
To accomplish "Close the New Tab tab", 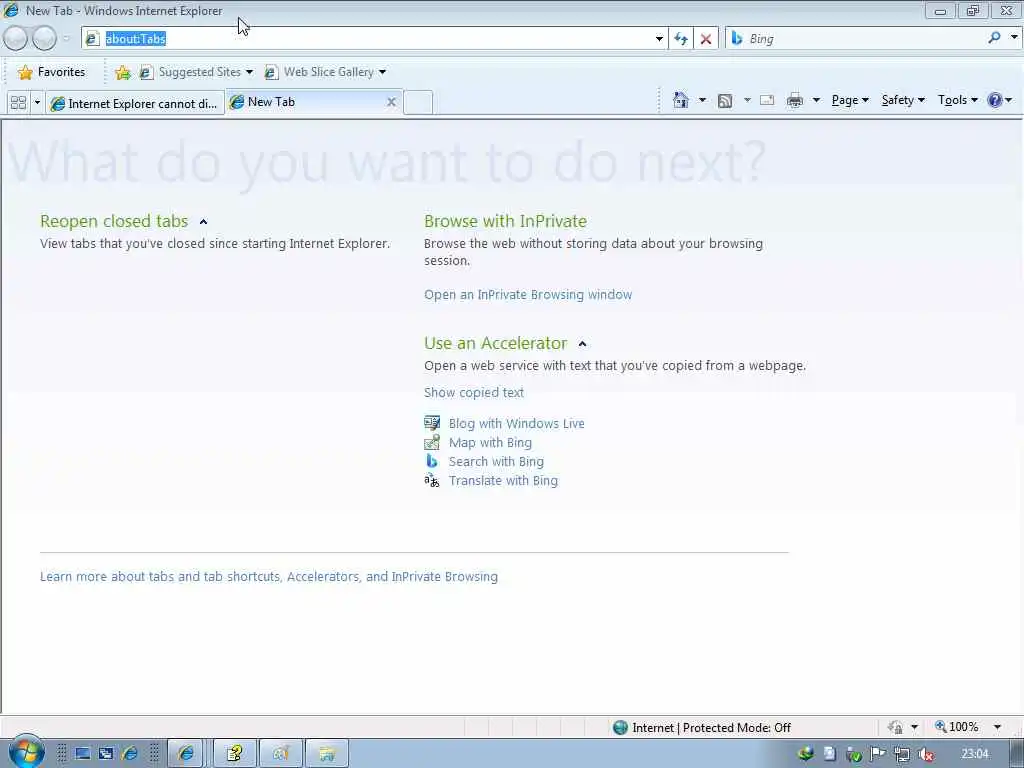I will tap(391, 102).
